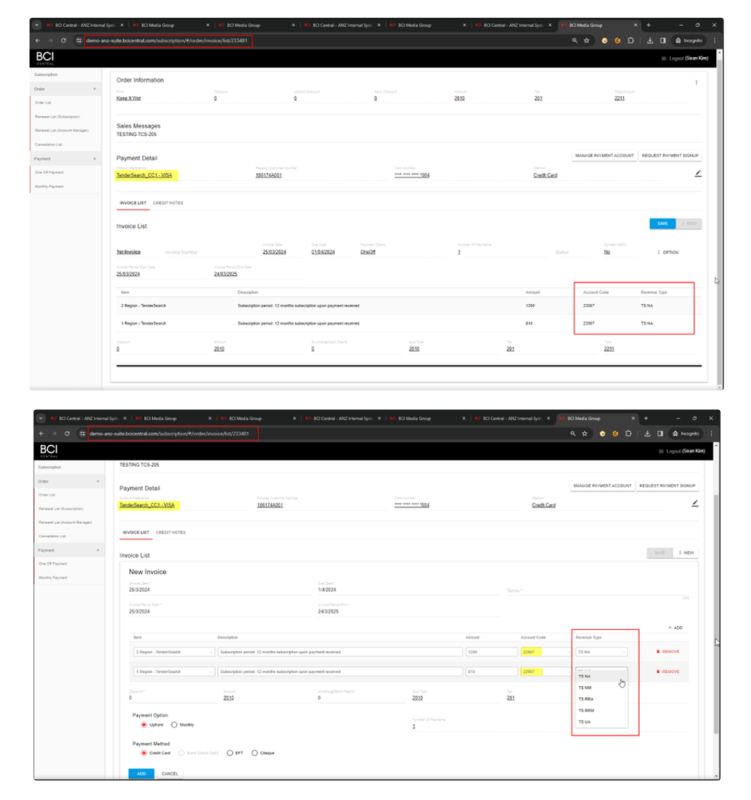This screenshot has height=800, width=751.
Task: Click Cancel on the New Invoice form
Action: pyautogui.click(x=170, y=773)
